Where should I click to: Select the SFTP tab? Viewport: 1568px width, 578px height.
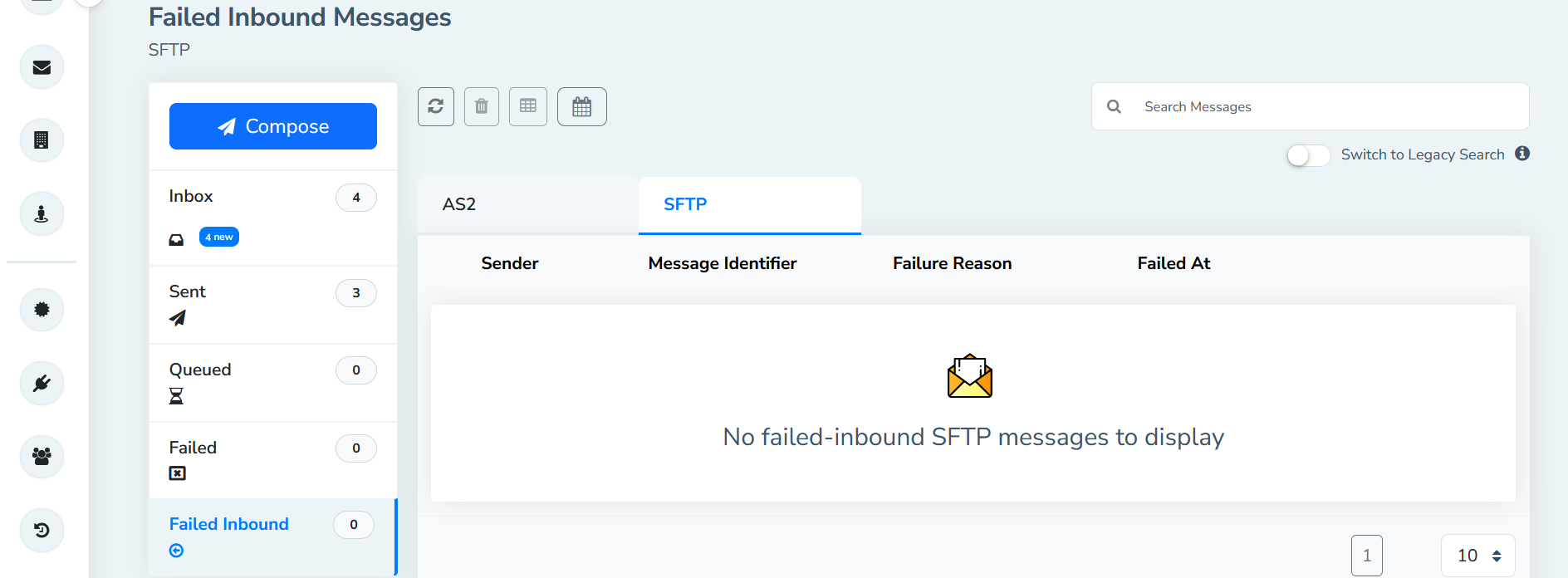685,204
